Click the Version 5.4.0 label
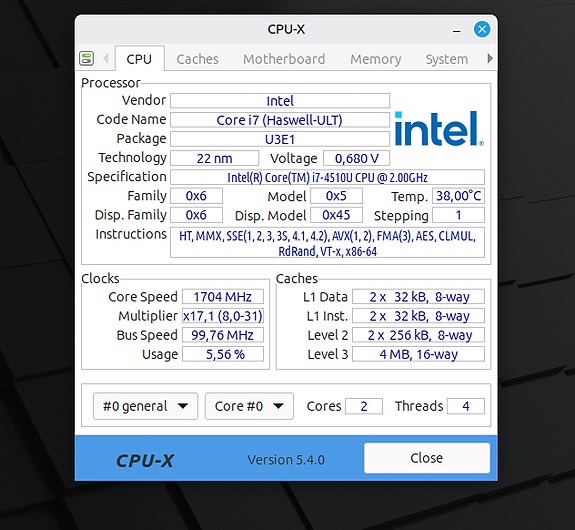This screenshot has width=575, height=530. click(286, 460)
